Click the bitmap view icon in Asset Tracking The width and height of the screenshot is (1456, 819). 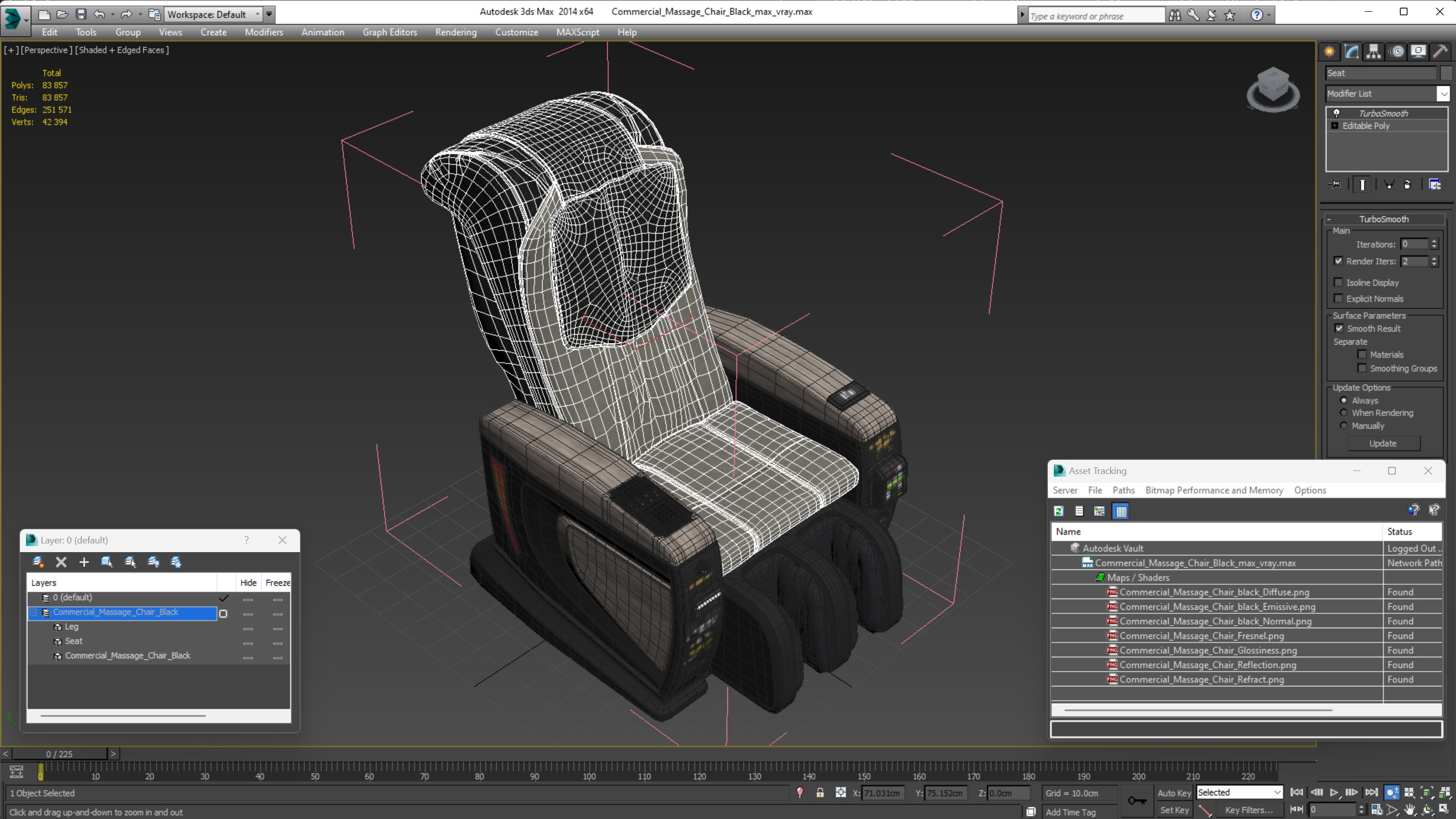tap(1099, 511)
